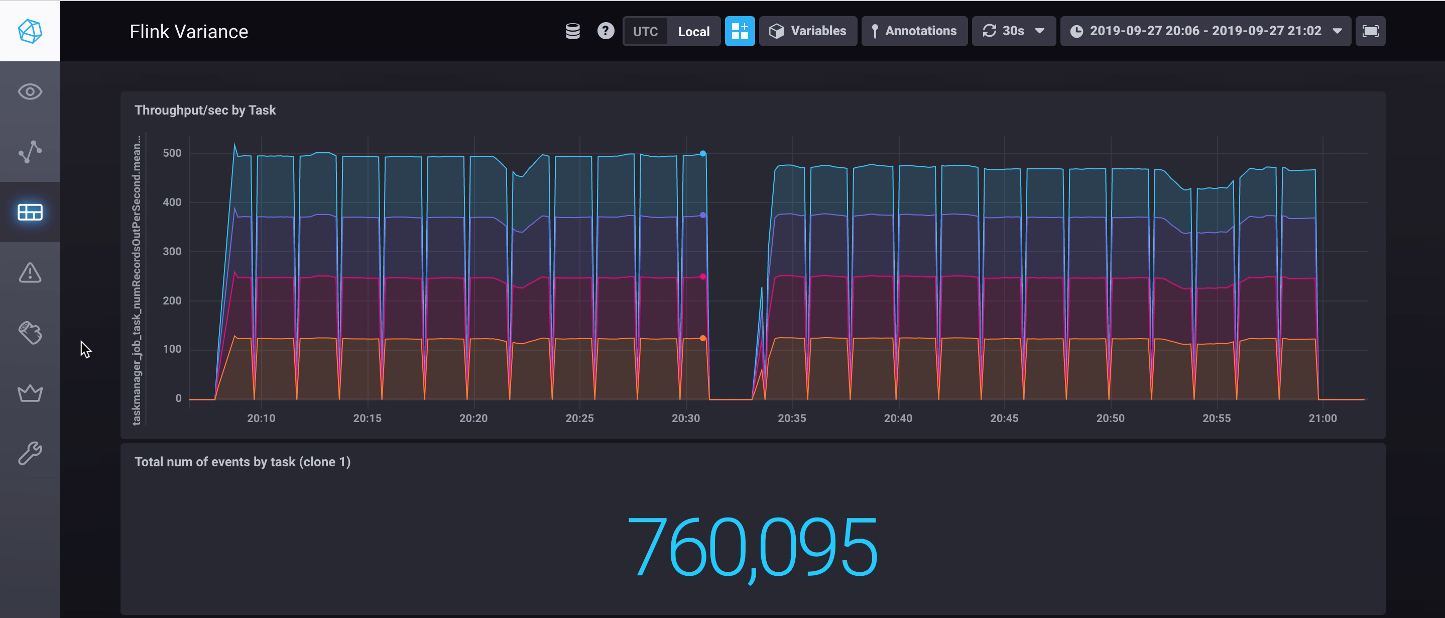The width and height of the screenshot is (1445, 618).
Task: Open the InfluxData logo home icon
Action: pyautogui.click(x=30, y=31)
